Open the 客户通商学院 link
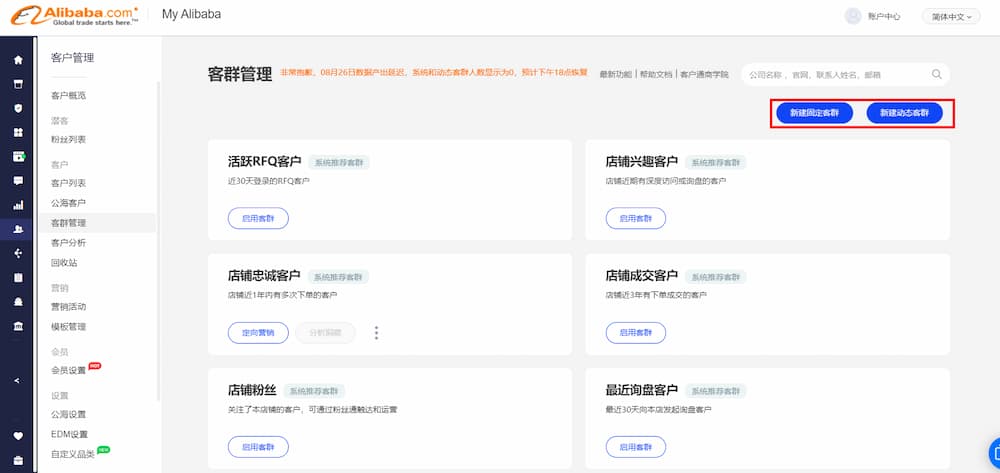Screen dimensions: 1000x473 click(x=704, y=74)
